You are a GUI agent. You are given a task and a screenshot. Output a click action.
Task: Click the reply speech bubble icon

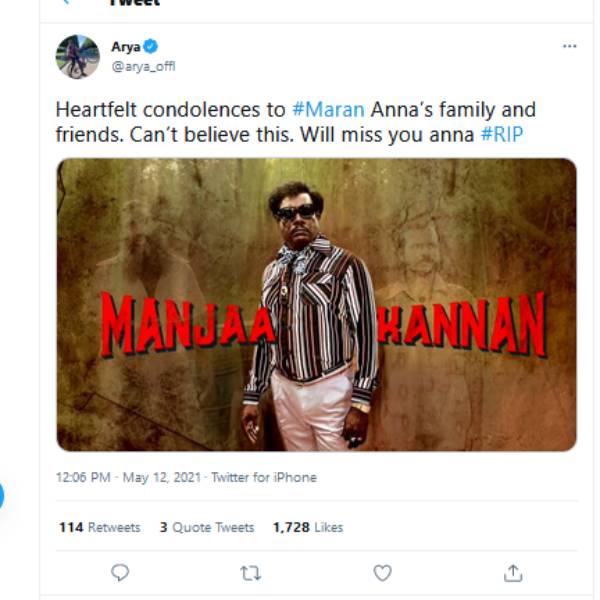120,573
